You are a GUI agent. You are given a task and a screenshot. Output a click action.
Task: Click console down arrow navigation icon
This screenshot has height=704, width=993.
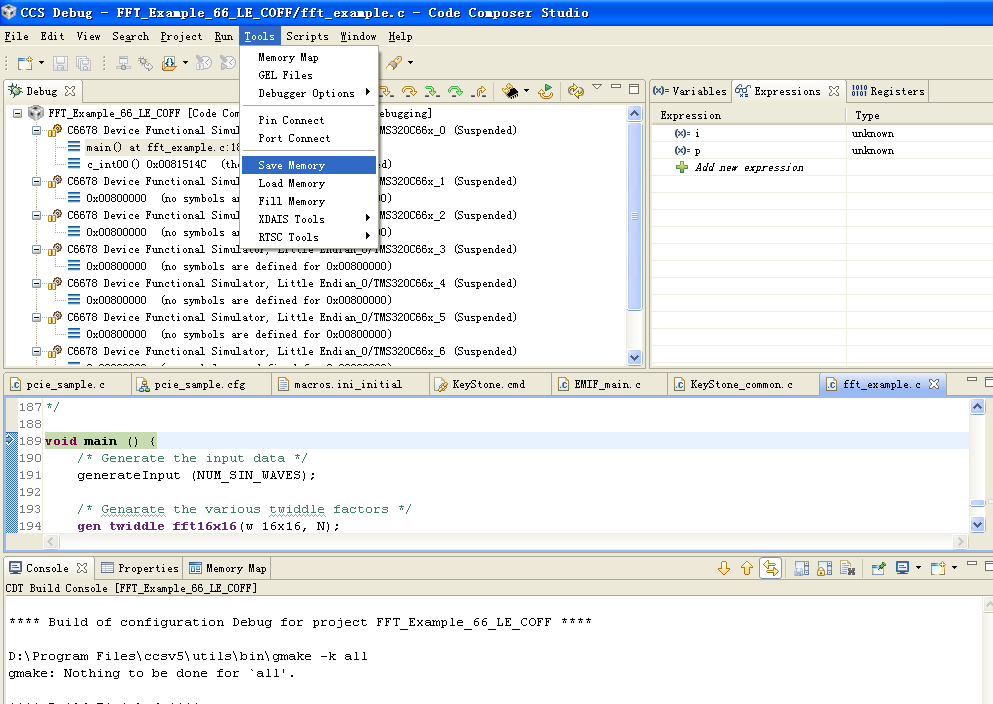coord(724,568)
